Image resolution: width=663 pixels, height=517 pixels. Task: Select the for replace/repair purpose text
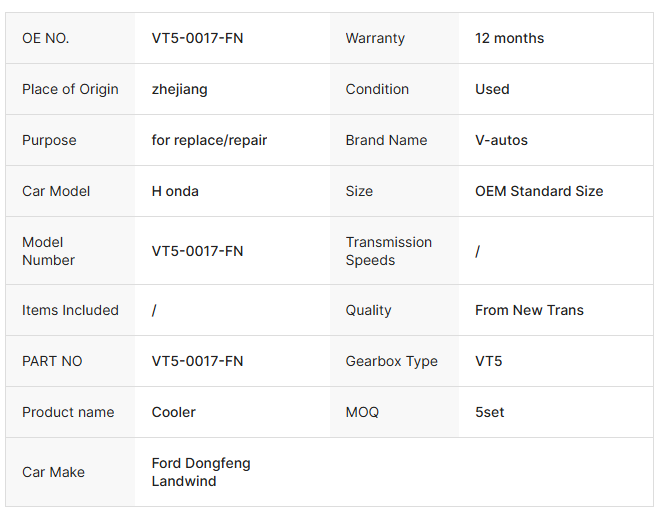point(209,140)
